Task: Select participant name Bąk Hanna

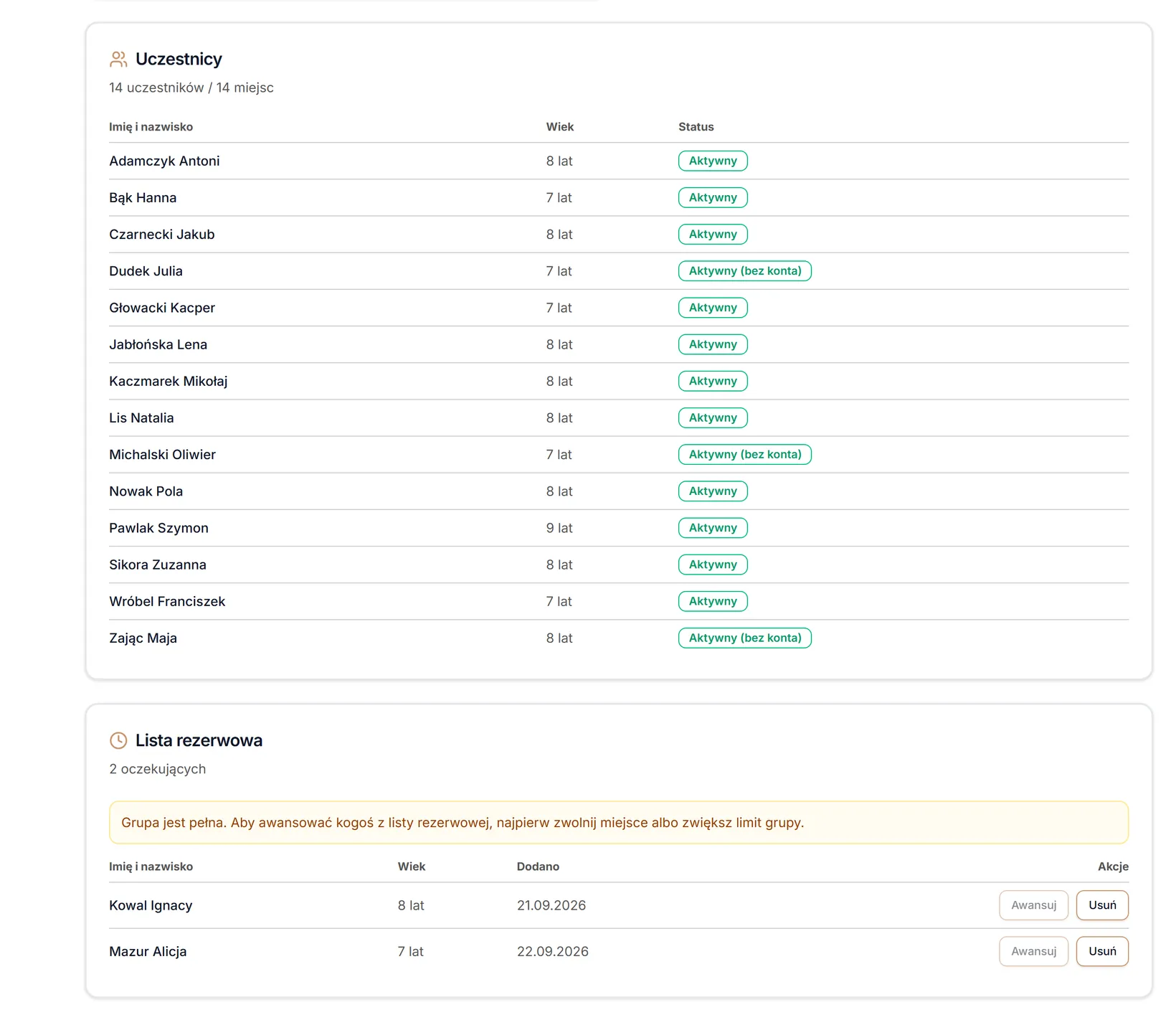Action: click(143, 197)
